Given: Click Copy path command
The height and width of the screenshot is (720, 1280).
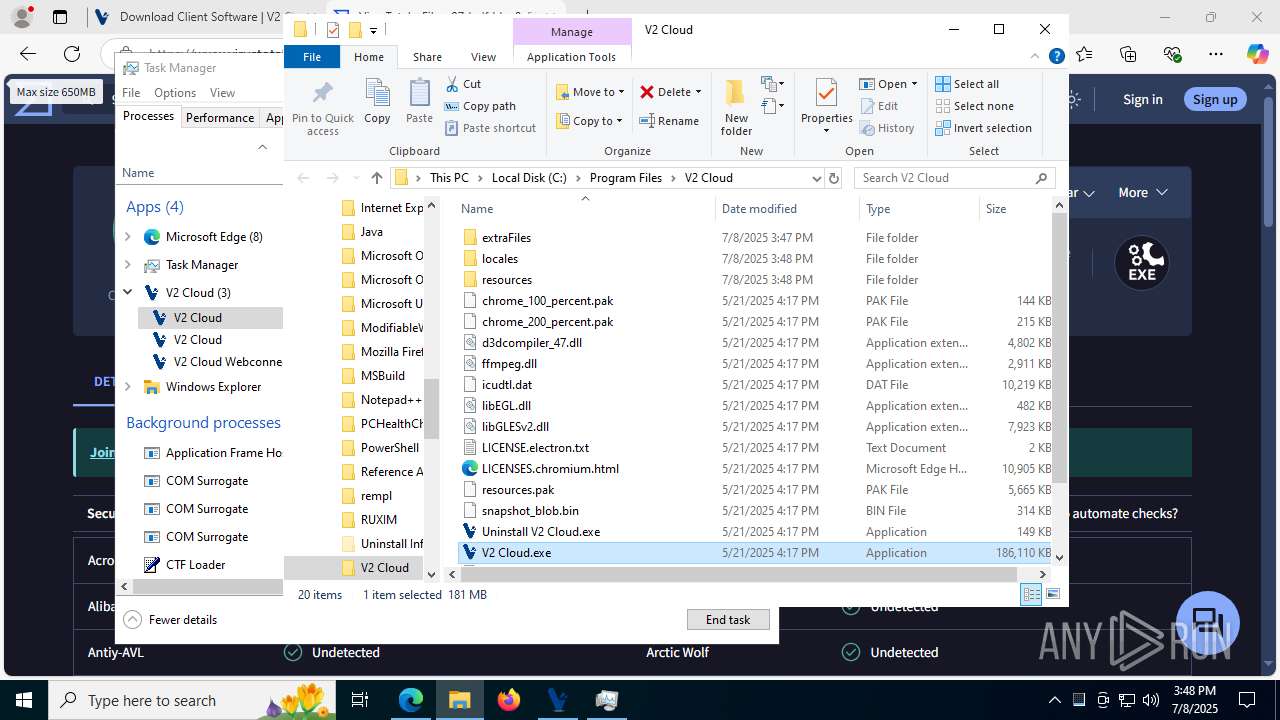Looking at the screenshot, I should point(480,106).
